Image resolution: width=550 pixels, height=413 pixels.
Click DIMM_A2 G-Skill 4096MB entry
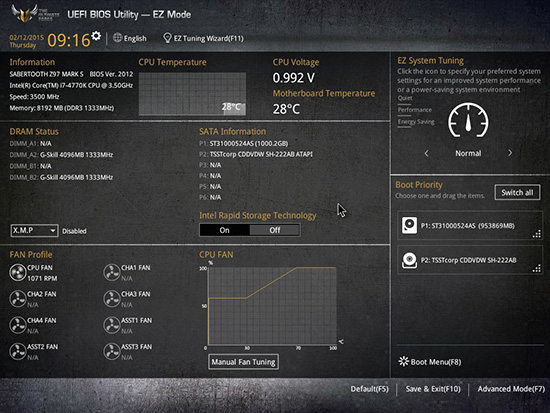(61, 155)
